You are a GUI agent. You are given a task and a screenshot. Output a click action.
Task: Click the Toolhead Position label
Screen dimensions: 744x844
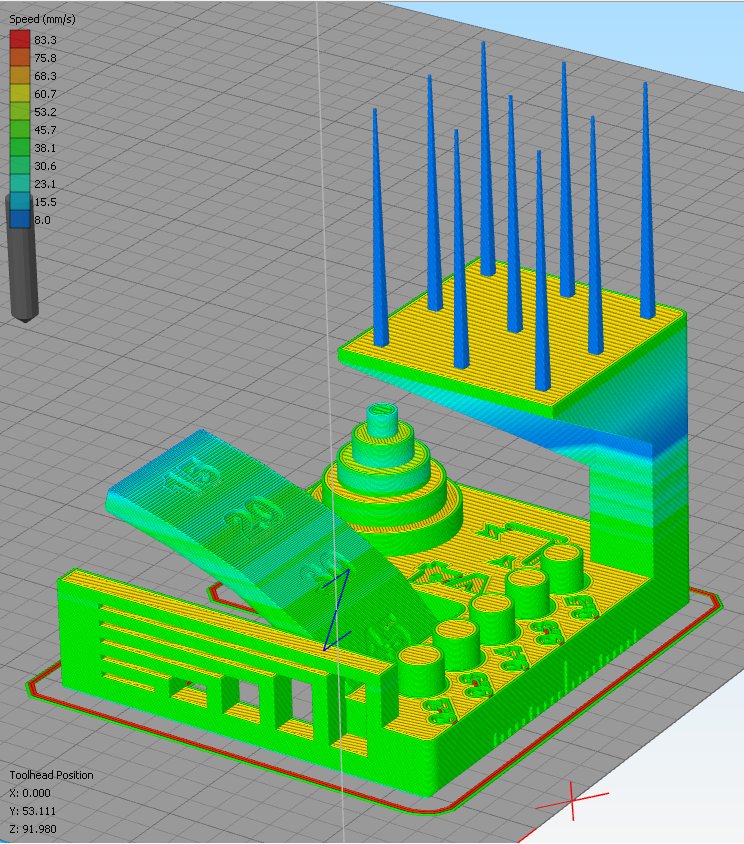(52, 775)
